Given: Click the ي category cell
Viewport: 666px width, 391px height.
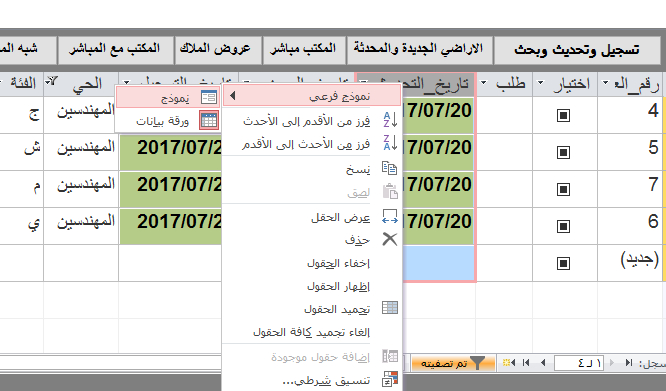Looking at the screenshot, I should pyautogui.click(x=21, y=225).
